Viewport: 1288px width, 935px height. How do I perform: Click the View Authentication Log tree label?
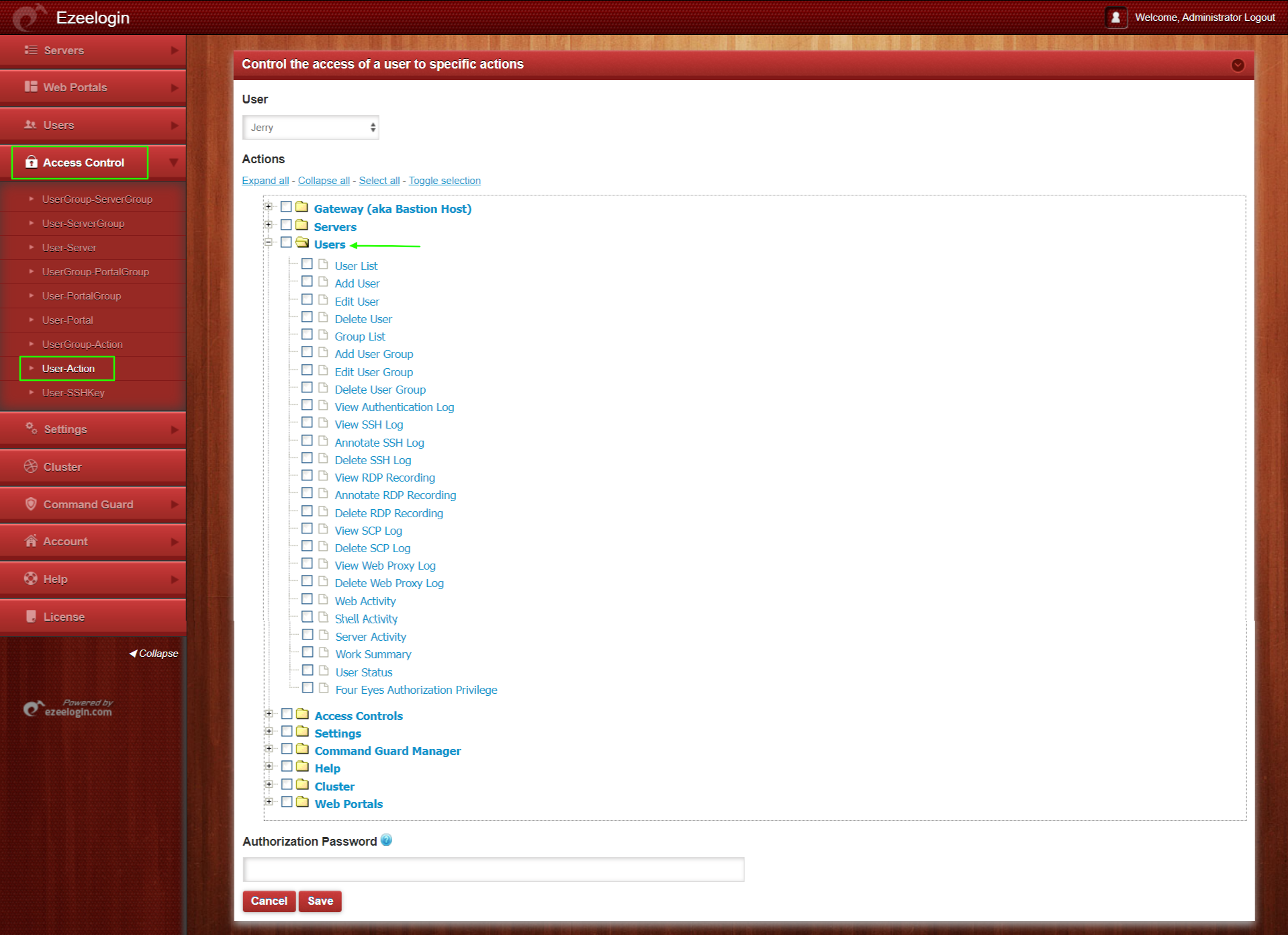tap(394, 408)
